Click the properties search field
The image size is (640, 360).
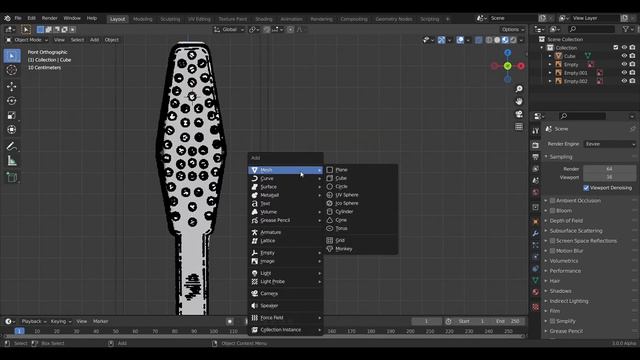tap(583, 116)
